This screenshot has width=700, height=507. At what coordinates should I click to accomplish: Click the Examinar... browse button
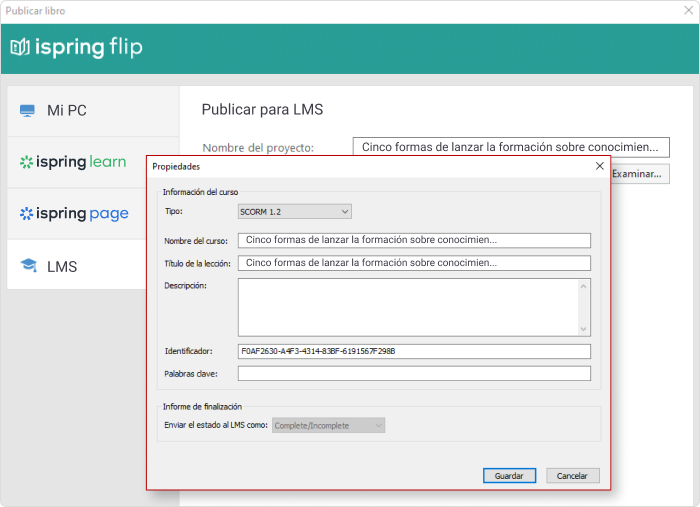tap(640, 174)
